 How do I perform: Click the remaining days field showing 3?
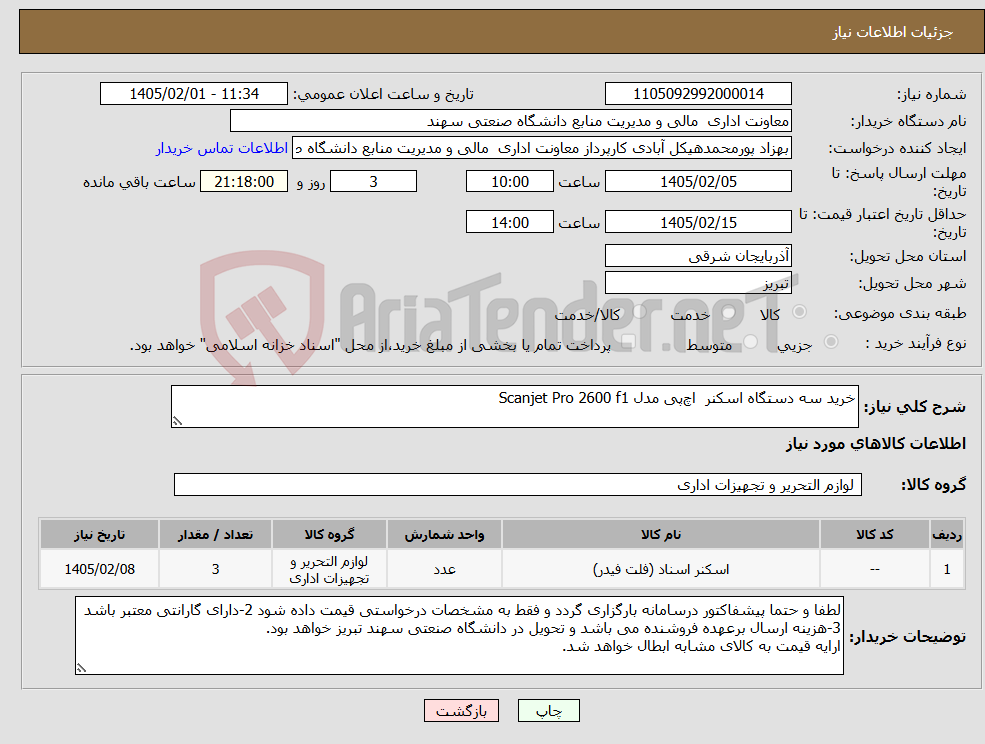373,182
